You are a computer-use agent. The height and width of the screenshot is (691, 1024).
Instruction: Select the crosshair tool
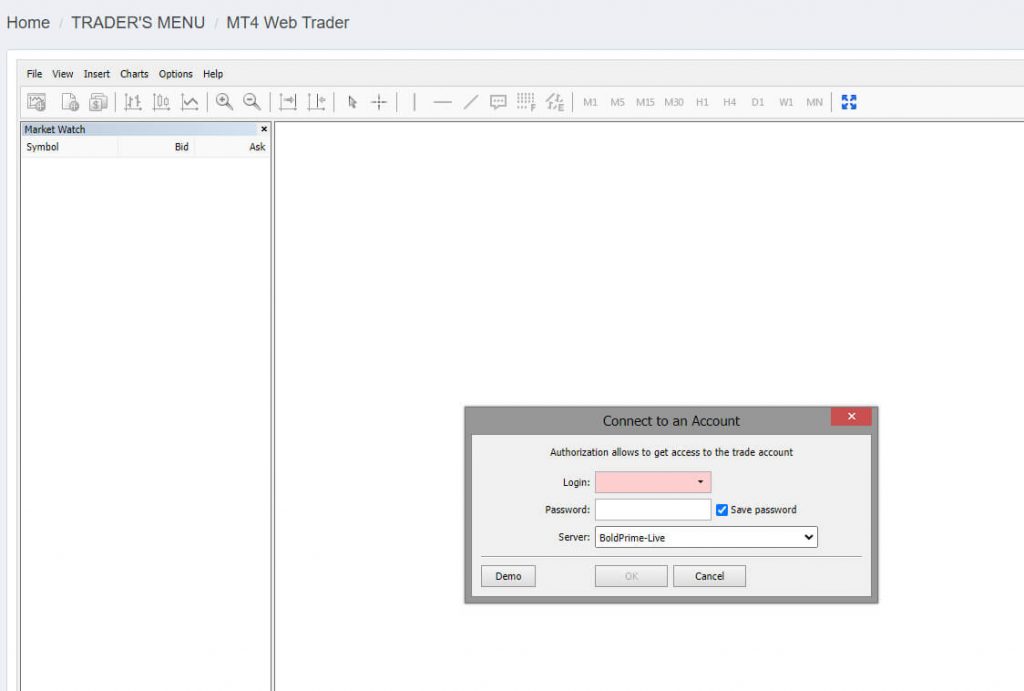pyautogui.click(x=379, y=102)
